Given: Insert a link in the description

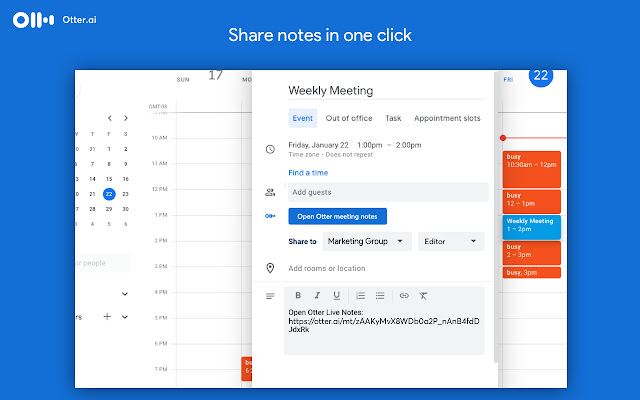Looking at the screenshot, I should click(404, 296).
